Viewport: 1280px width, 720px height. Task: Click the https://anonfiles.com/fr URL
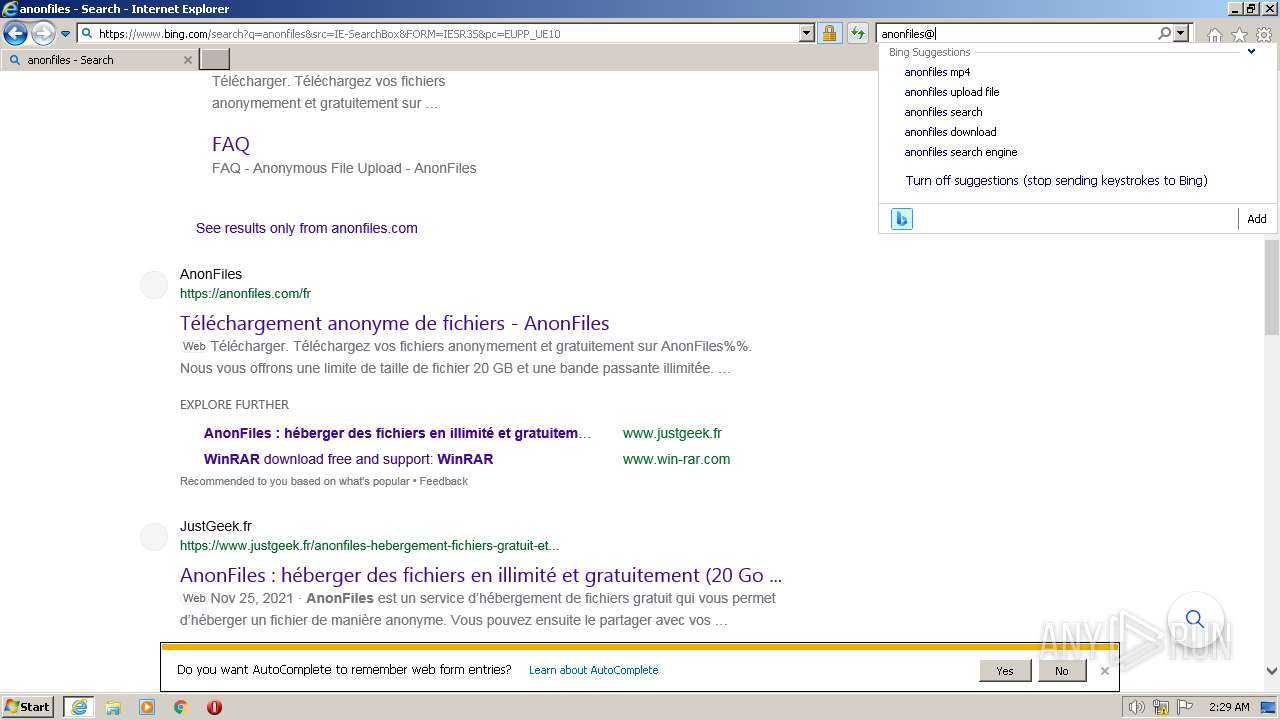coord(245,293)
